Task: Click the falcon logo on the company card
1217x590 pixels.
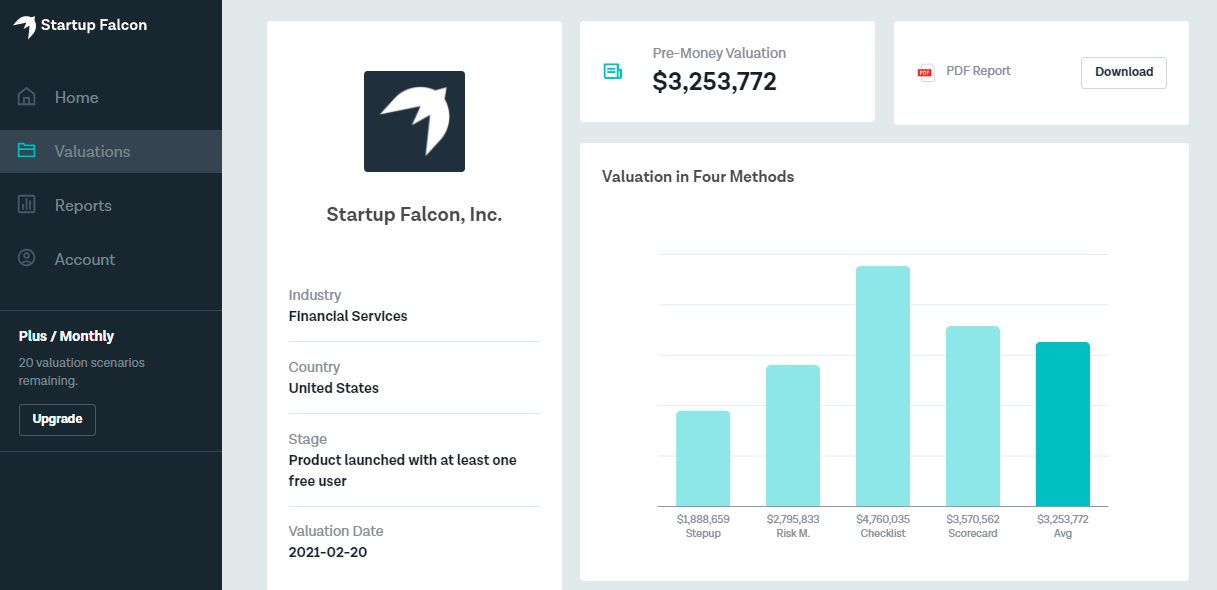Action: [x=414, y=121]
